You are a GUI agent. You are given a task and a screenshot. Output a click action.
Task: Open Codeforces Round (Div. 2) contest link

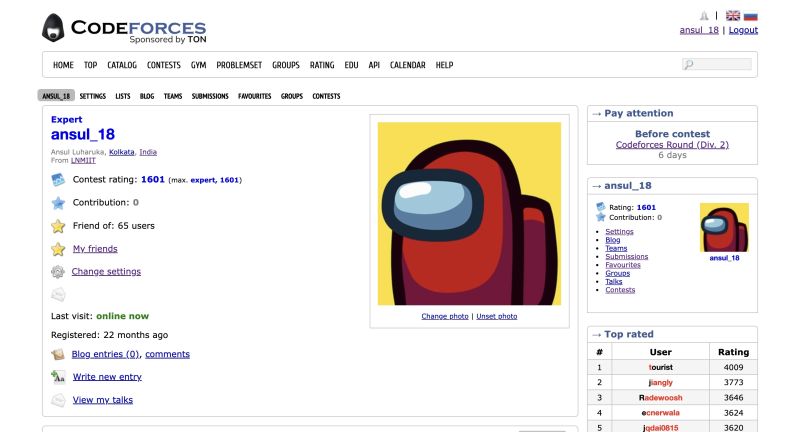(x=672, y=145)
